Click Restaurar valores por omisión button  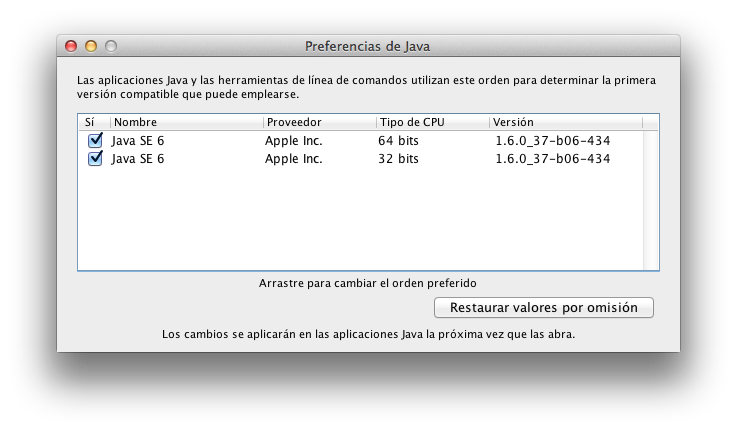544,307
